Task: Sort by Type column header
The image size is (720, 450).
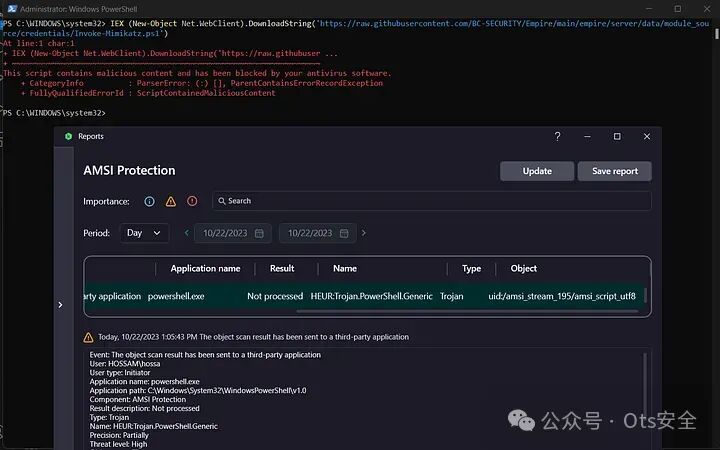Action: click(472, 269)
